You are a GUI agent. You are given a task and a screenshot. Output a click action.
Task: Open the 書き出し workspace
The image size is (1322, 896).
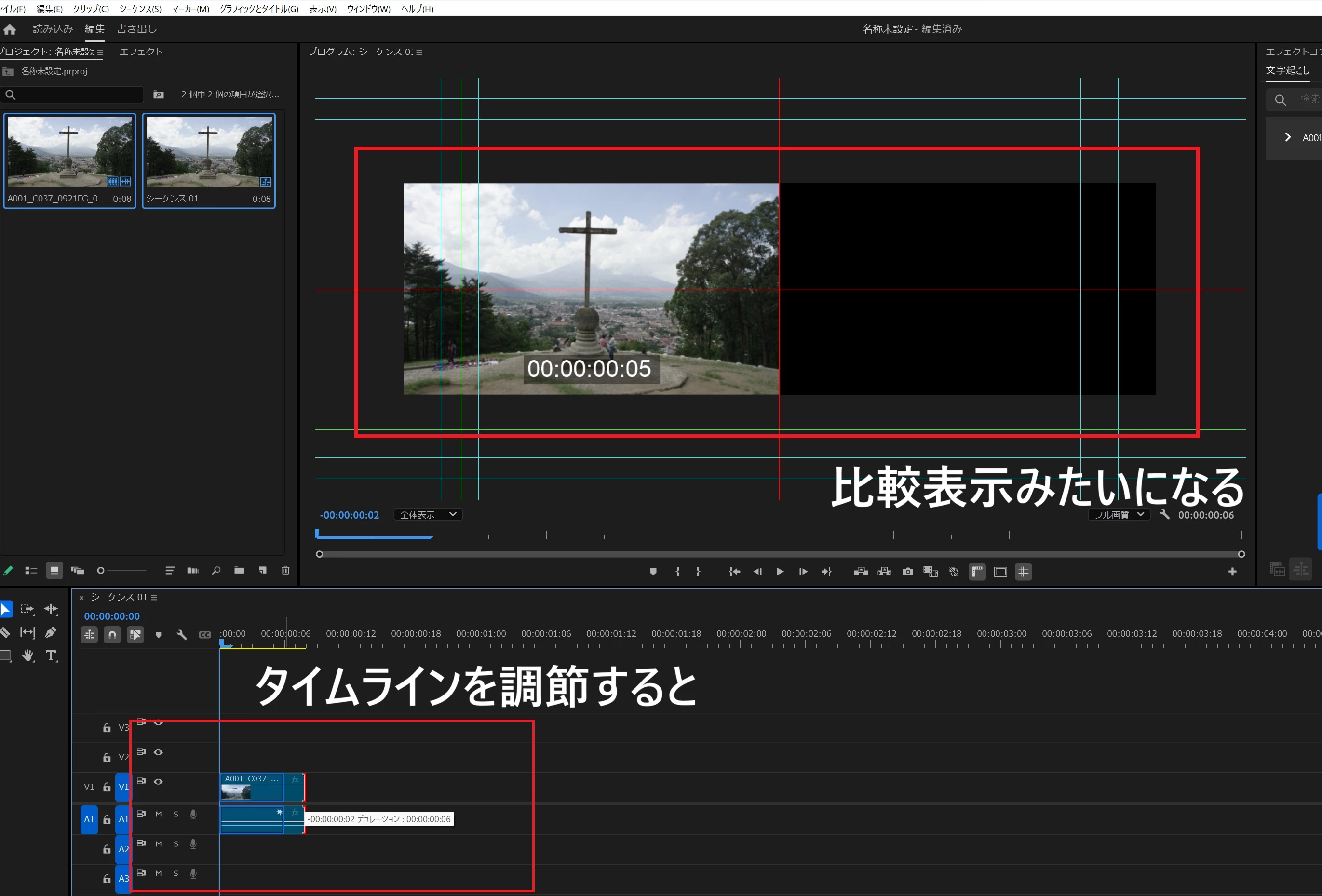(136, 29)
